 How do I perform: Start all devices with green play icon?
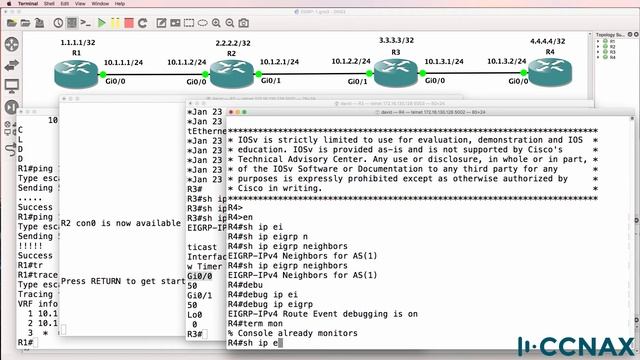pos(102,23)
